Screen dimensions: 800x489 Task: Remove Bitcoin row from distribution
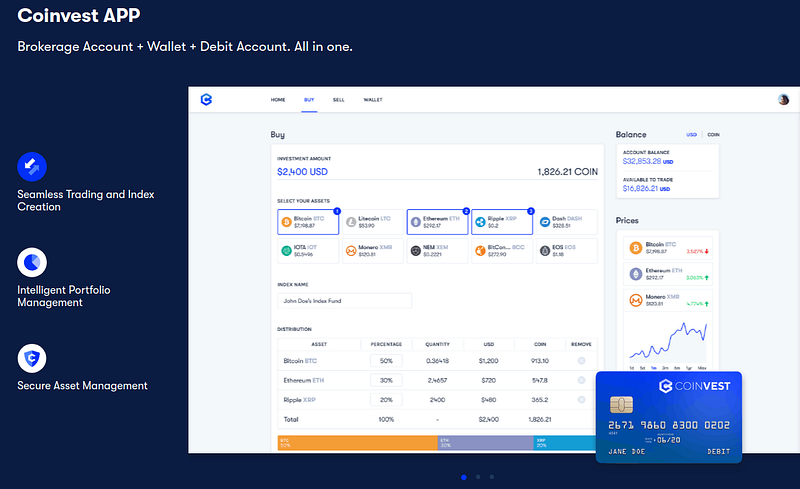[581, 361]
